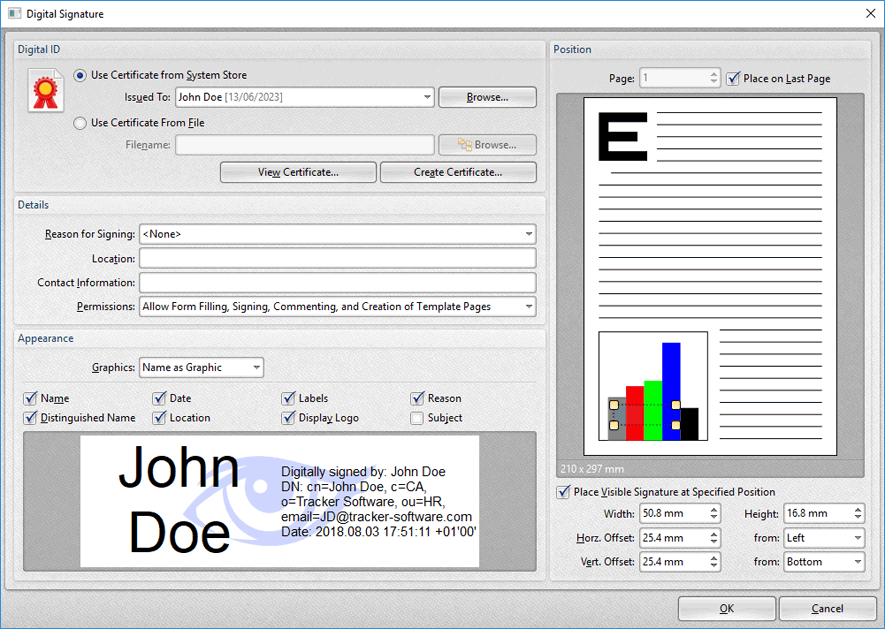The image size is (885, 629).
Task: Toggle the Reason checkbox
Action: pos(417,399)
